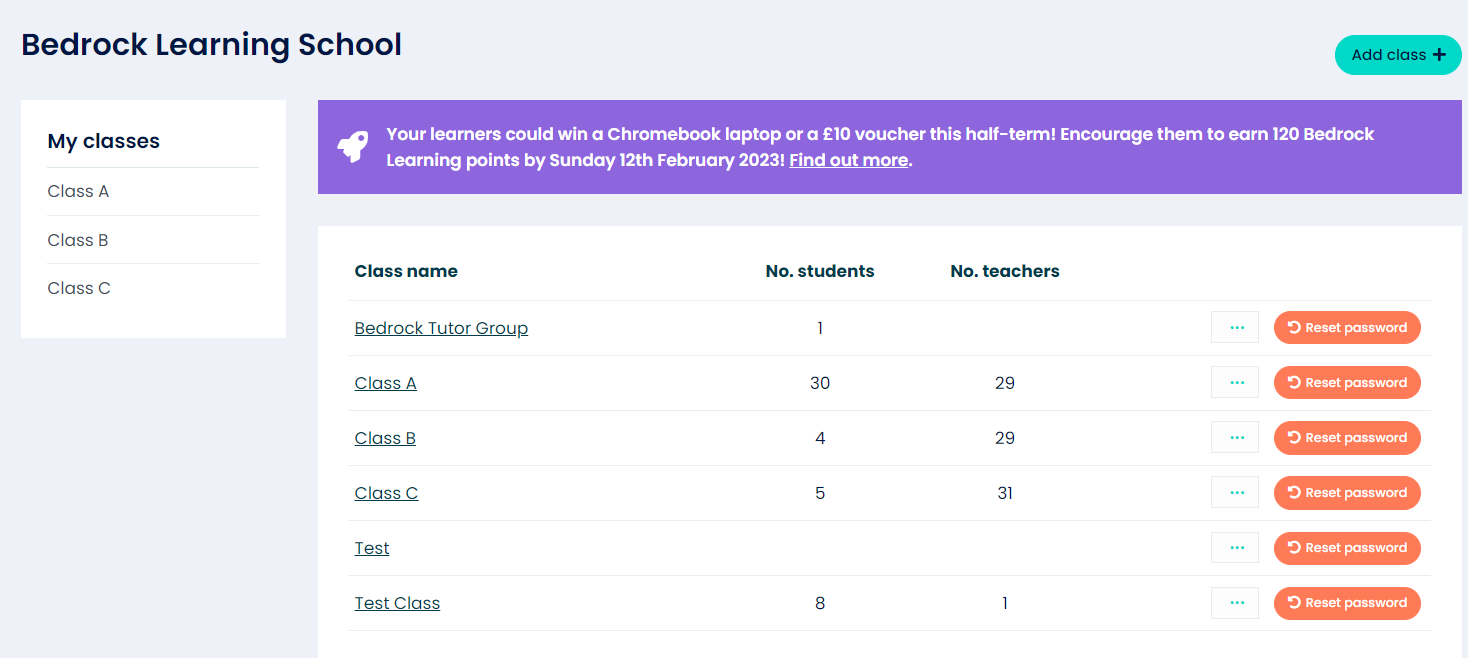The image size is (1468, 658).
Task: Click the rocket icon in the purple banner
Action: coord(352,147)
